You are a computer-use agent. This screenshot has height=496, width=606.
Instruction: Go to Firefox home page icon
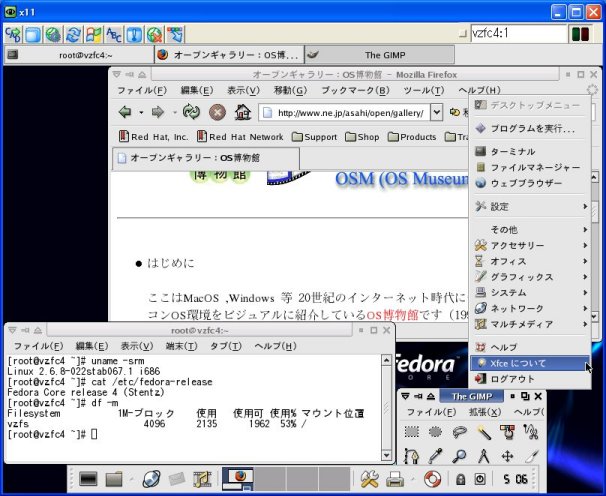pyautogui.click(x=243, y=112)
